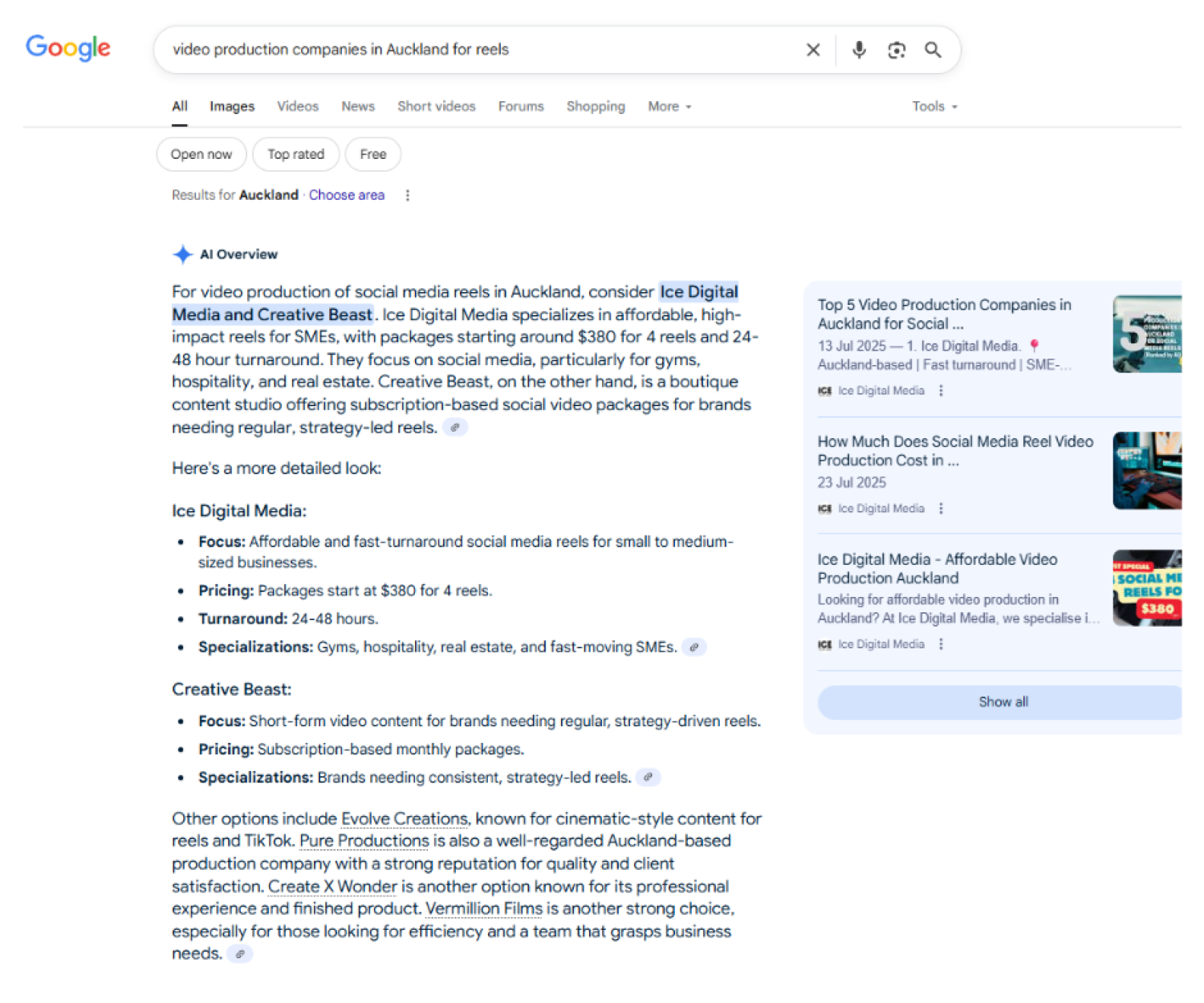Click the Turnaround: 24-48 hours bullet
The image size is (1204, 1003).
point(288,619)
